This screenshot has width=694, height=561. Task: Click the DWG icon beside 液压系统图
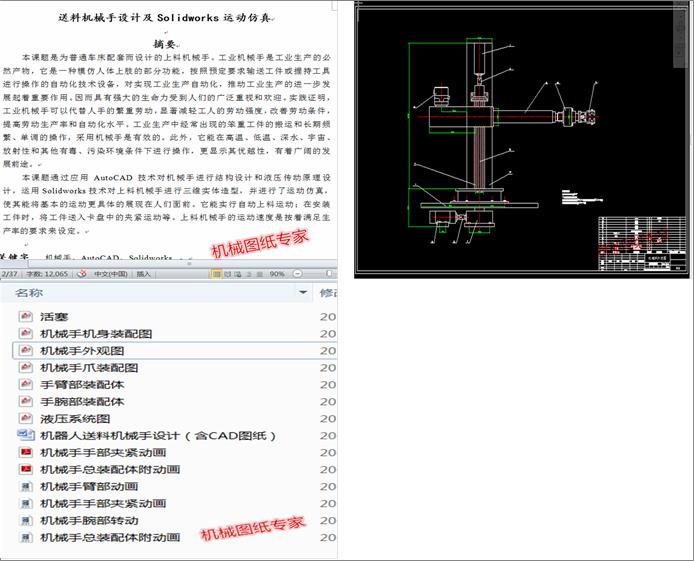[26, 418]
